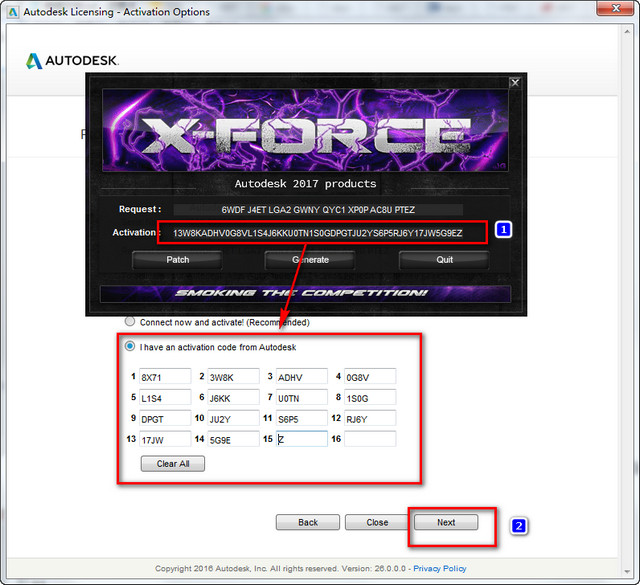
Task: Select 'Connect now and activate!' radio option
Action: pos(130,321)
